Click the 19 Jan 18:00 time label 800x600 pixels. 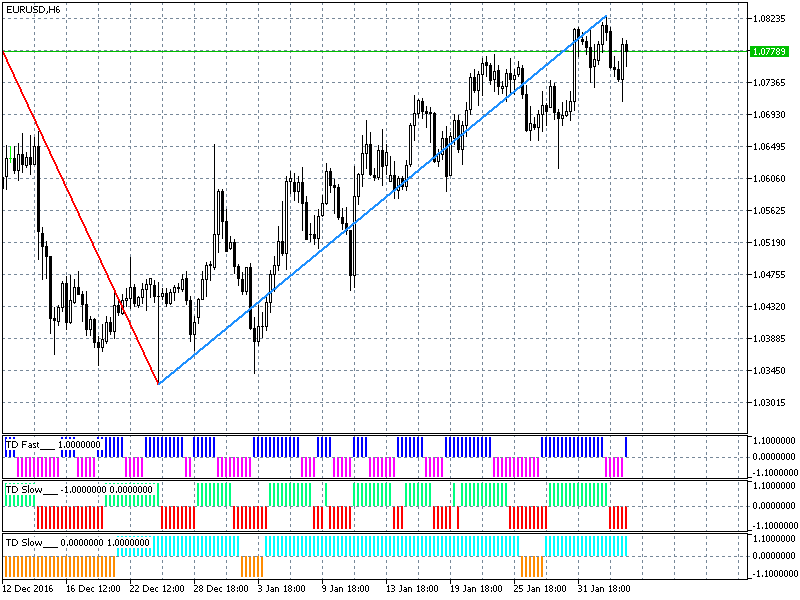pos(476,589)
